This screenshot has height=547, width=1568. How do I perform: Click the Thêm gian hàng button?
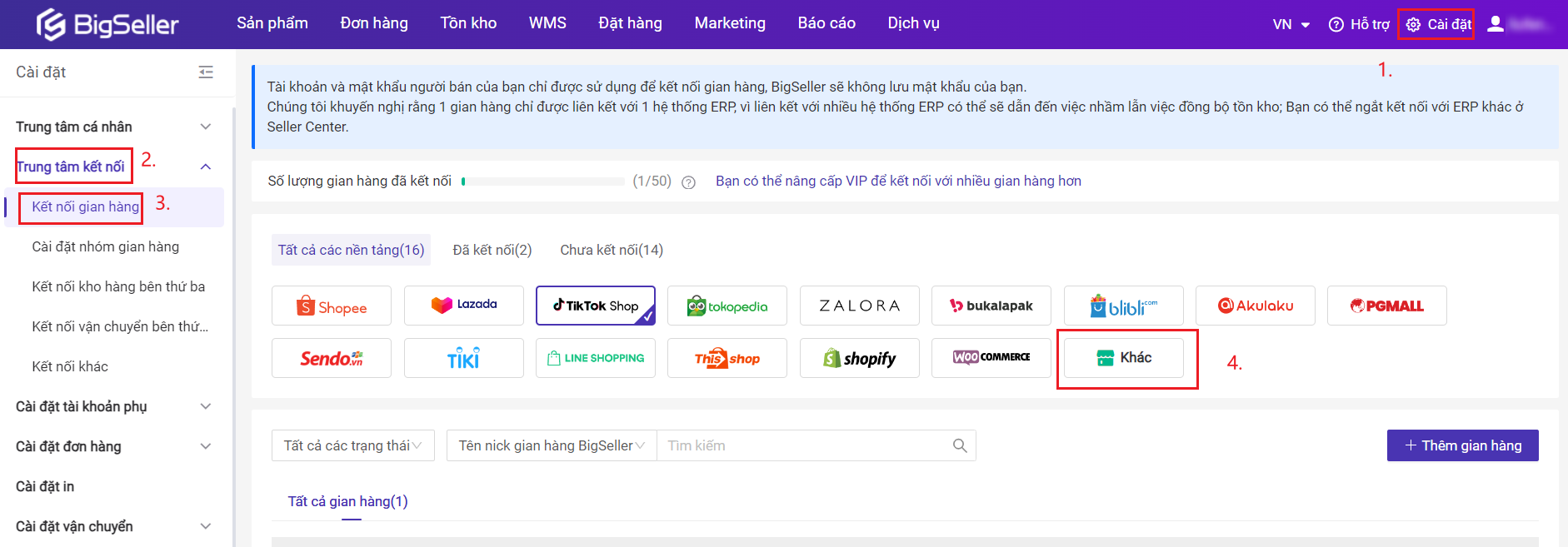(x=1462, y=445)
